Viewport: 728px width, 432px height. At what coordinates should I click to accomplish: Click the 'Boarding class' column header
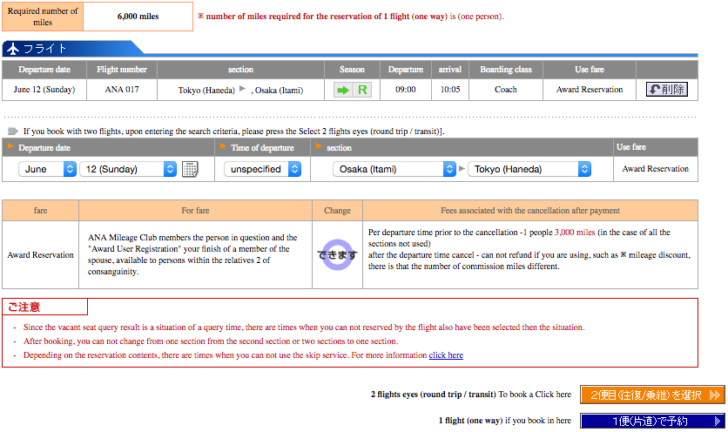click(506, 69)
